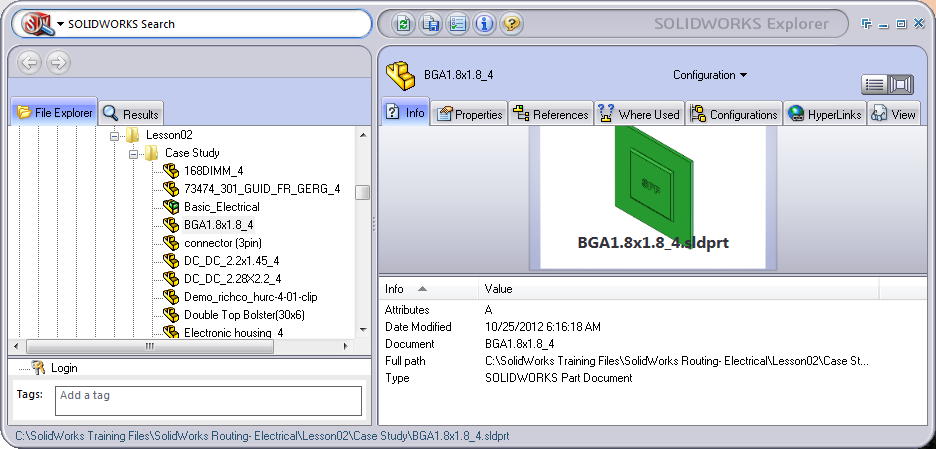936x449 pixels.
Task: Click the Value column header
Action: (x=678, y=289)
